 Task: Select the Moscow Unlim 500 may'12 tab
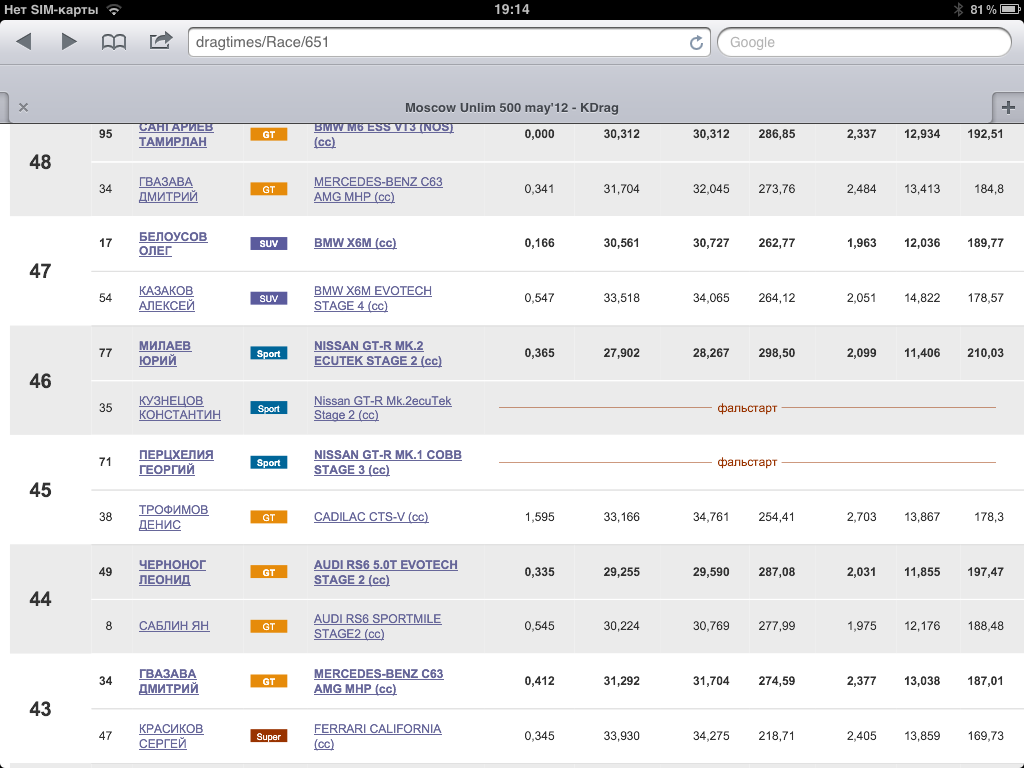pos(511,107)
